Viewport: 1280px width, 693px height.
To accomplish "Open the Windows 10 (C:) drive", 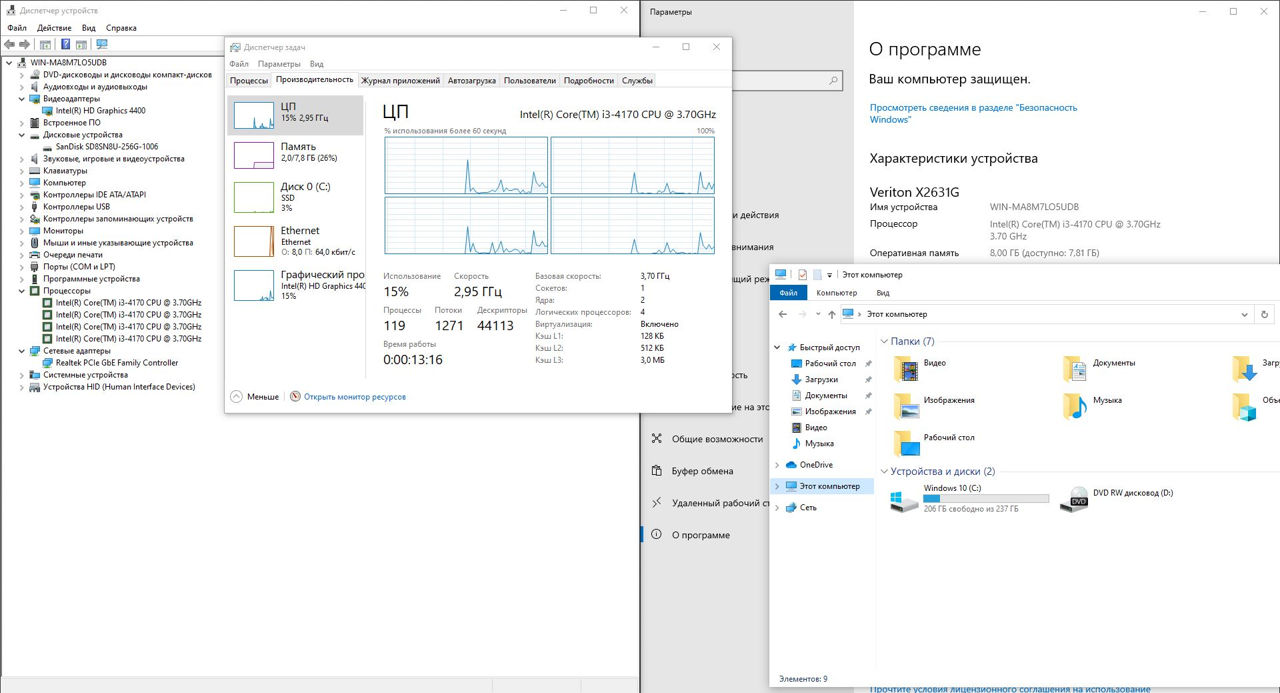I will tap(907, 498).
